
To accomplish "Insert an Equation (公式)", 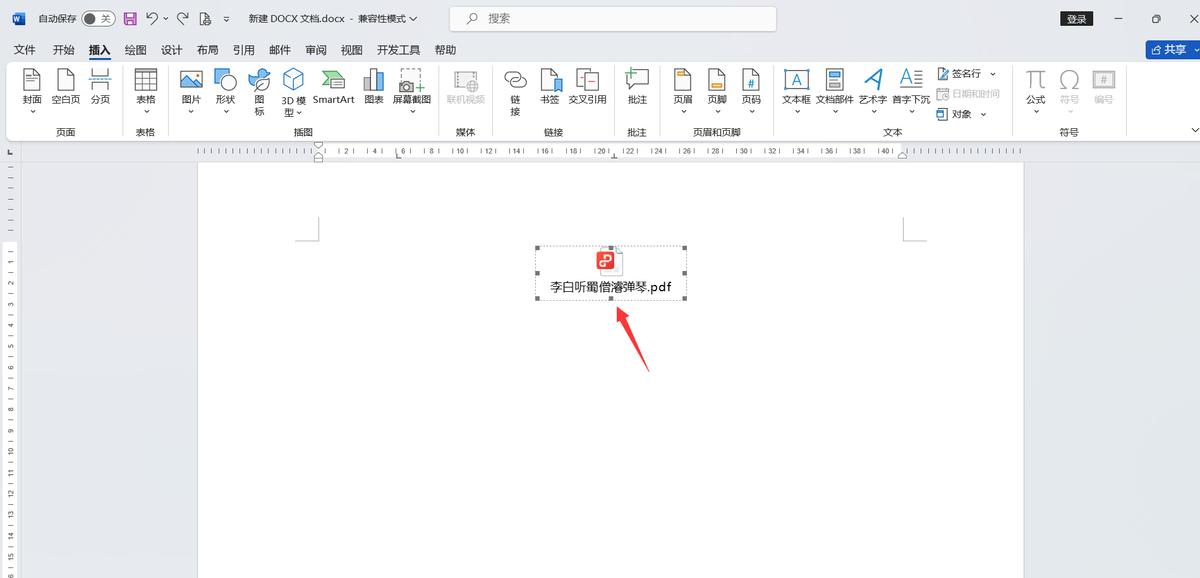I will coord(1035,90).
